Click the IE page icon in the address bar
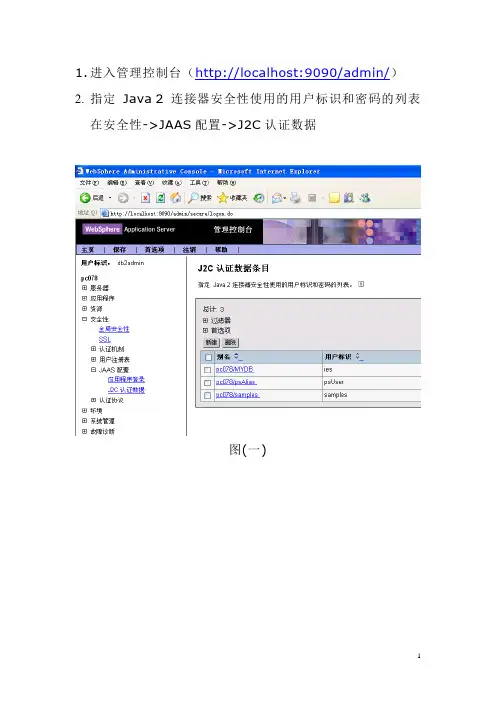The image size is (496, 702). point(105,213)
